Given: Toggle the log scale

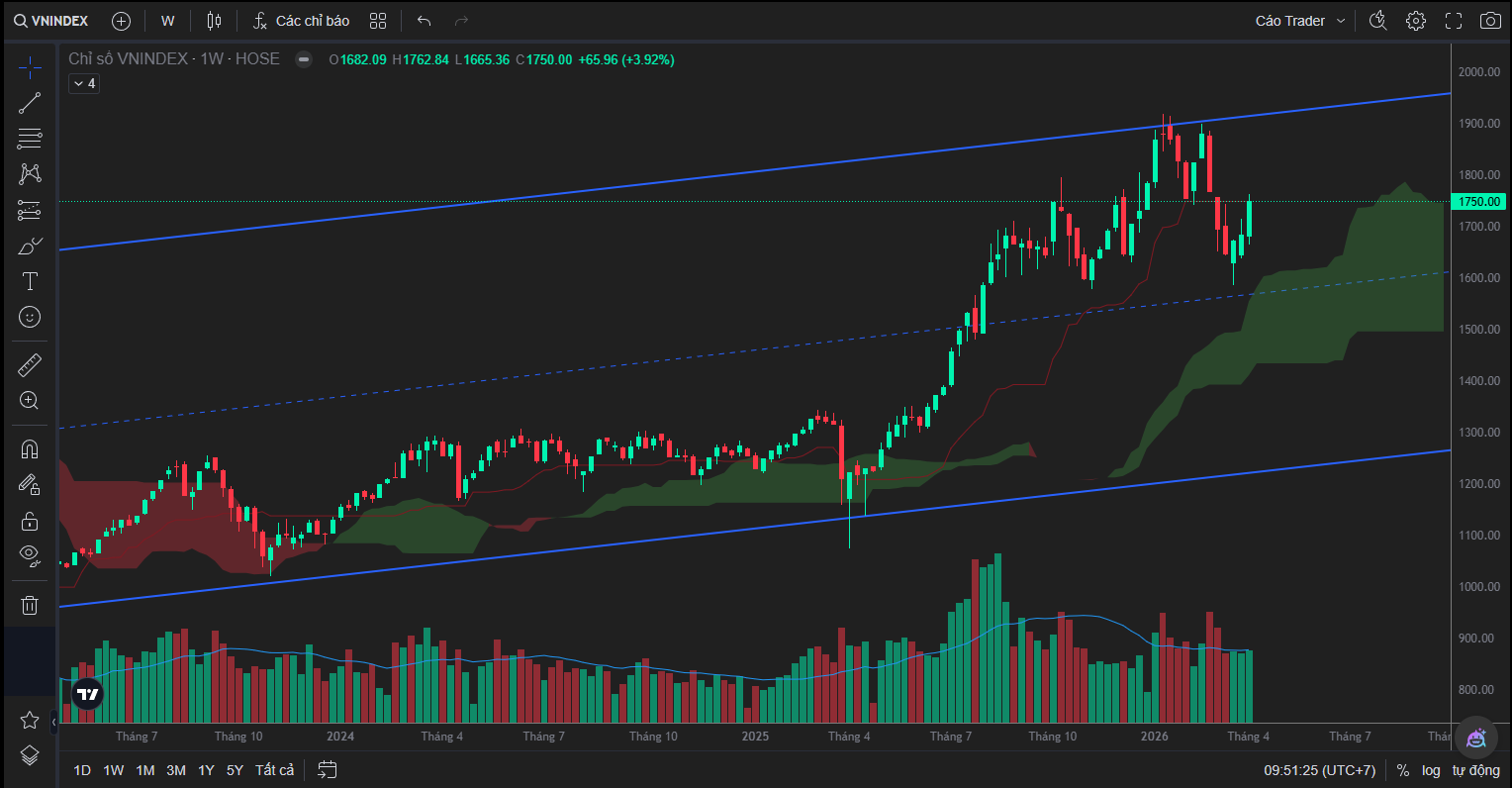Looking at the screenshot, I should pos(1431,770).
